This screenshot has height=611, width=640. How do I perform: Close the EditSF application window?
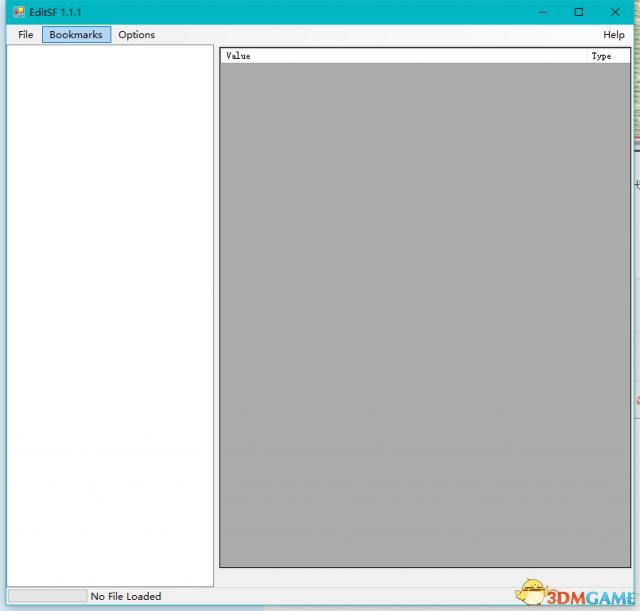point(613,12)
